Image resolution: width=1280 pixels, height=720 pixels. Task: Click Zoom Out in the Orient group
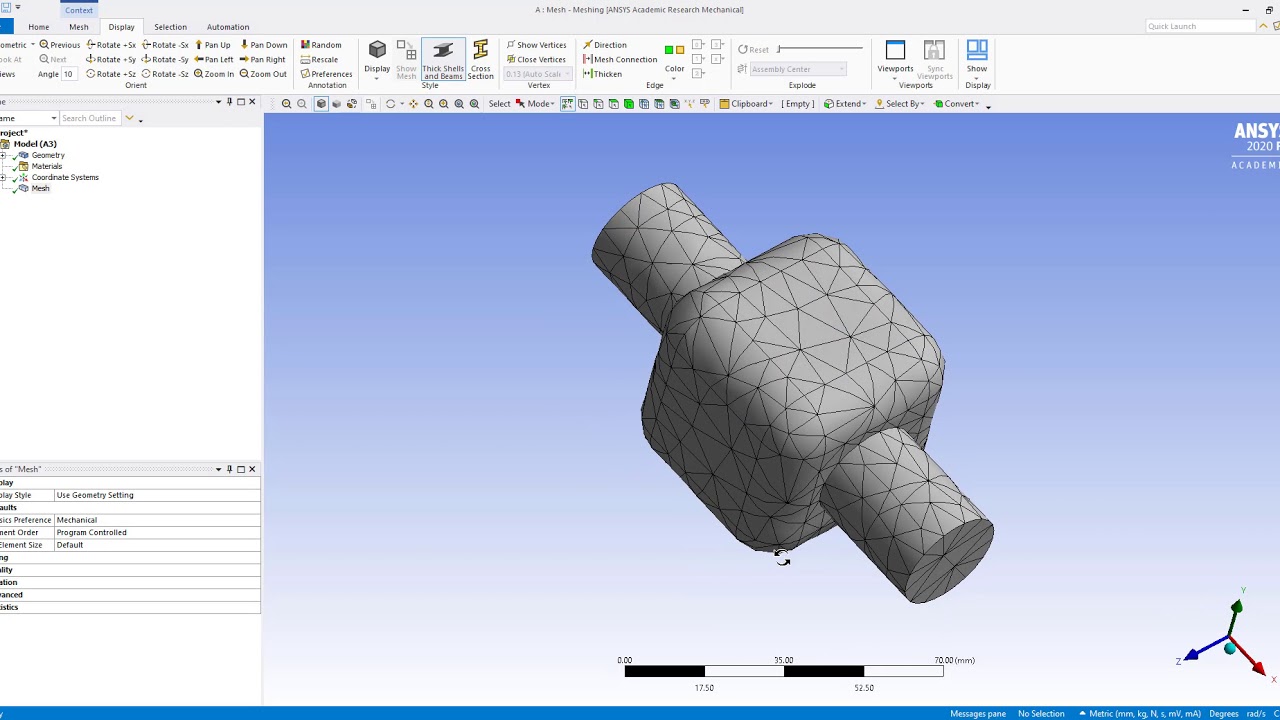click(263, 74)
